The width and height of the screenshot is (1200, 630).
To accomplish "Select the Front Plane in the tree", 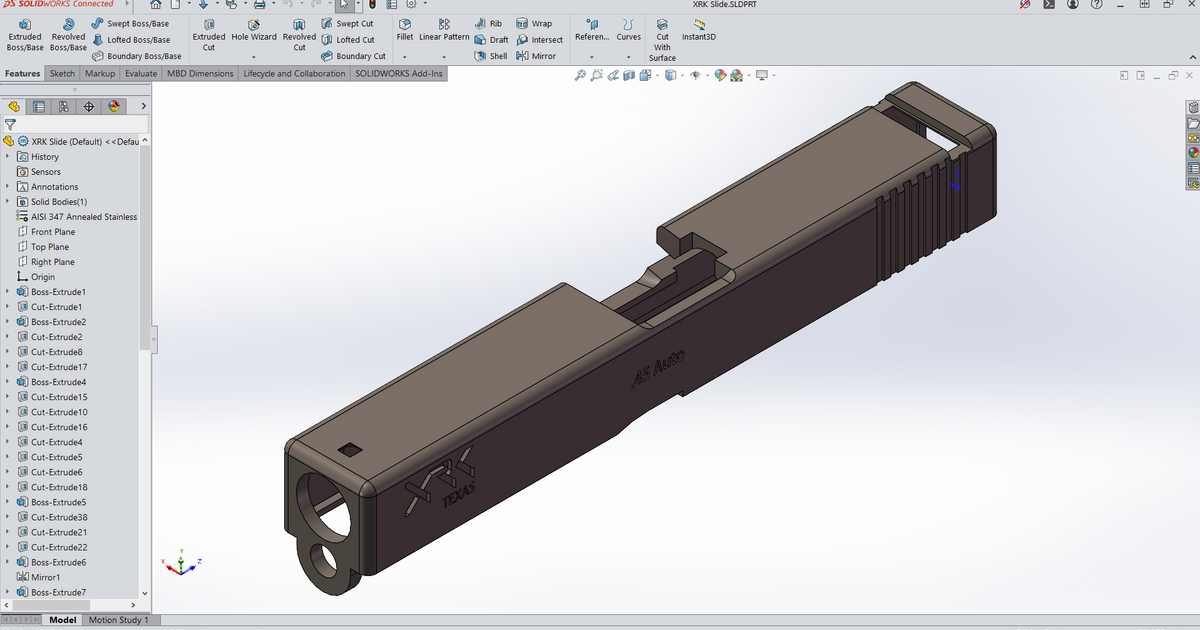I will (x=58, y=231).
